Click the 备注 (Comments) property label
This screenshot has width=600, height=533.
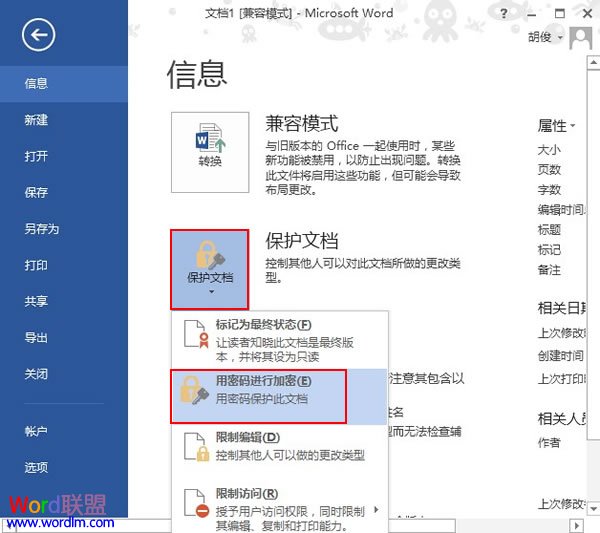point(549,270)
